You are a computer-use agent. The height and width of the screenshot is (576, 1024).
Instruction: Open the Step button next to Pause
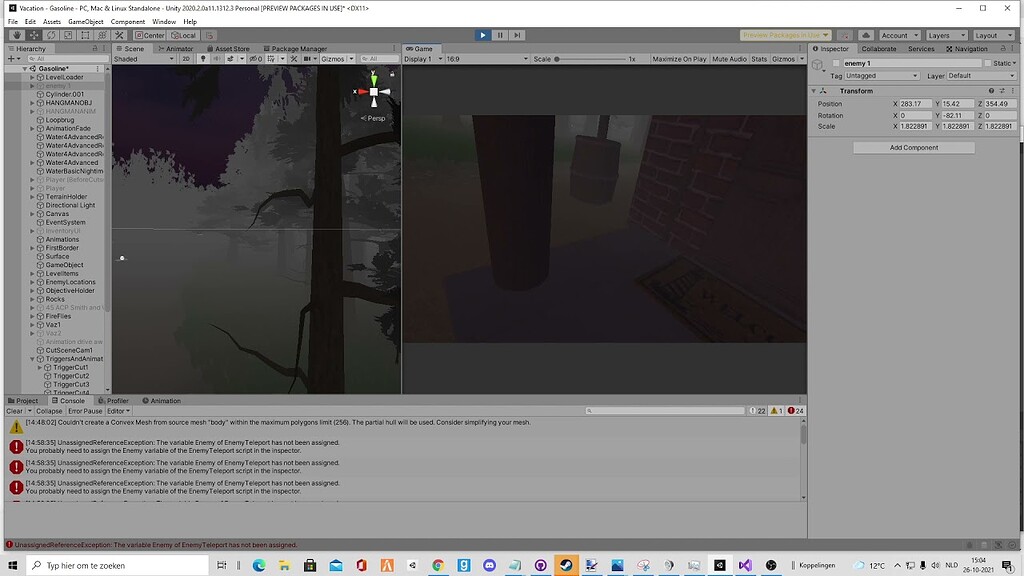[517, 35]
